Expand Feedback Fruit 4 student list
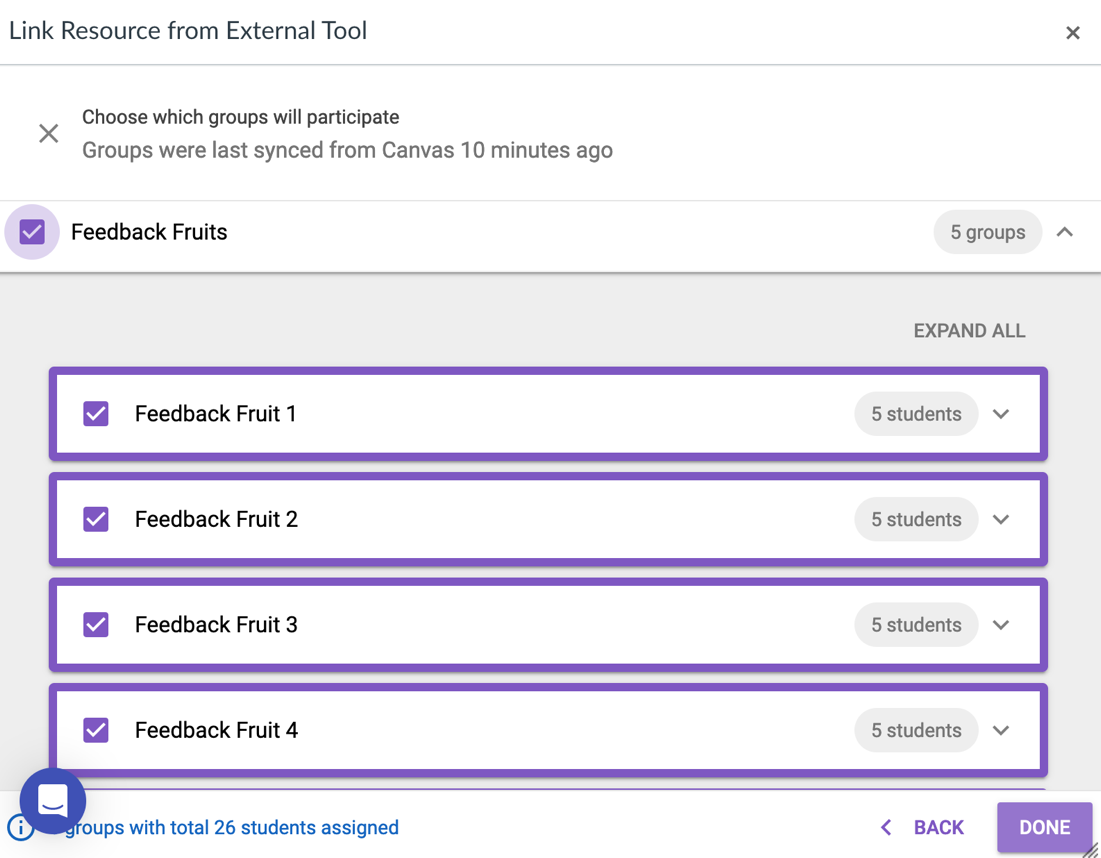 1001,730
